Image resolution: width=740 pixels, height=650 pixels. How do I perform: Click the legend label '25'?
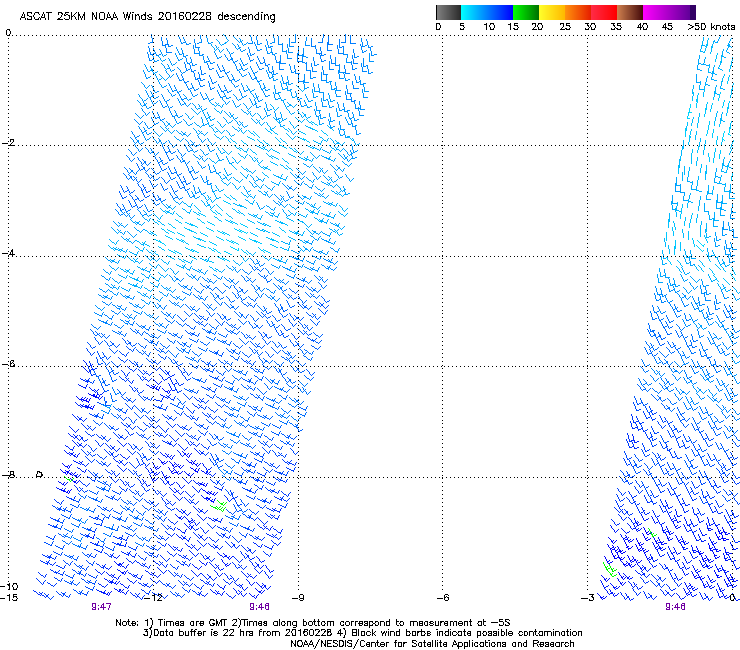[x=565, y=27]
